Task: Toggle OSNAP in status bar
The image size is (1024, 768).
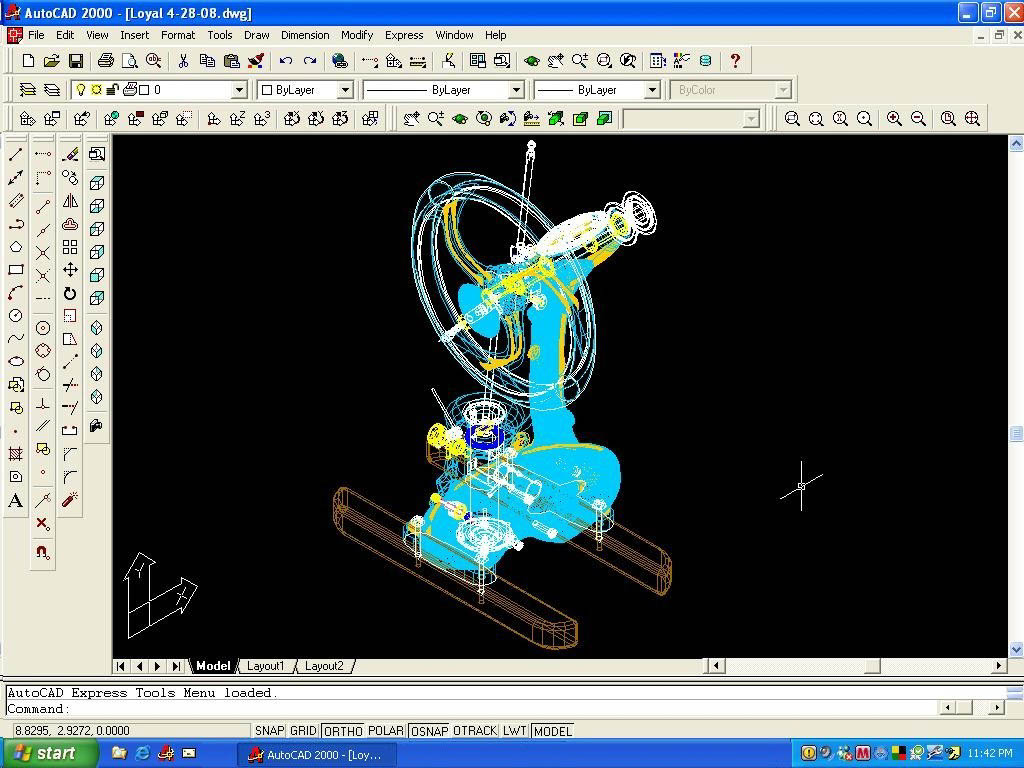Action: pyautogui.click(x=430, y=731)
